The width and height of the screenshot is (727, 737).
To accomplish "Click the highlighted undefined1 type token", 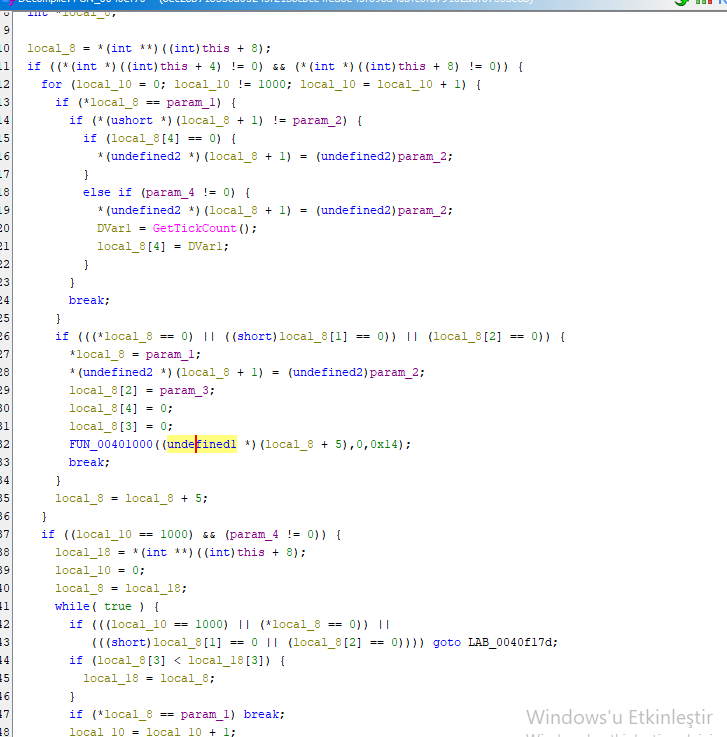I will pos(202,444).
